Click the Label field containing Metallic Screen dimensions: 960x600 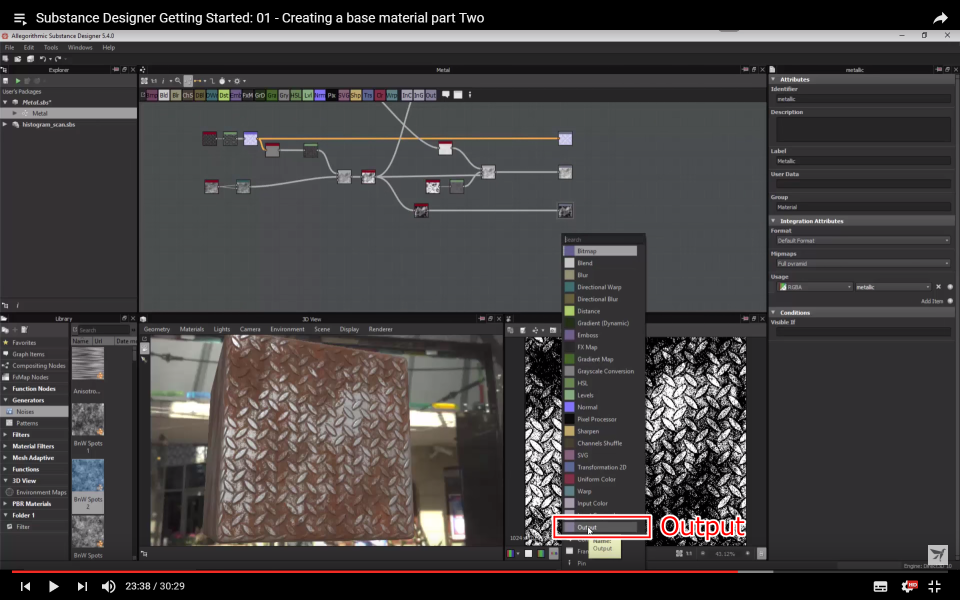pyautogui.click(x=863, y=161)
